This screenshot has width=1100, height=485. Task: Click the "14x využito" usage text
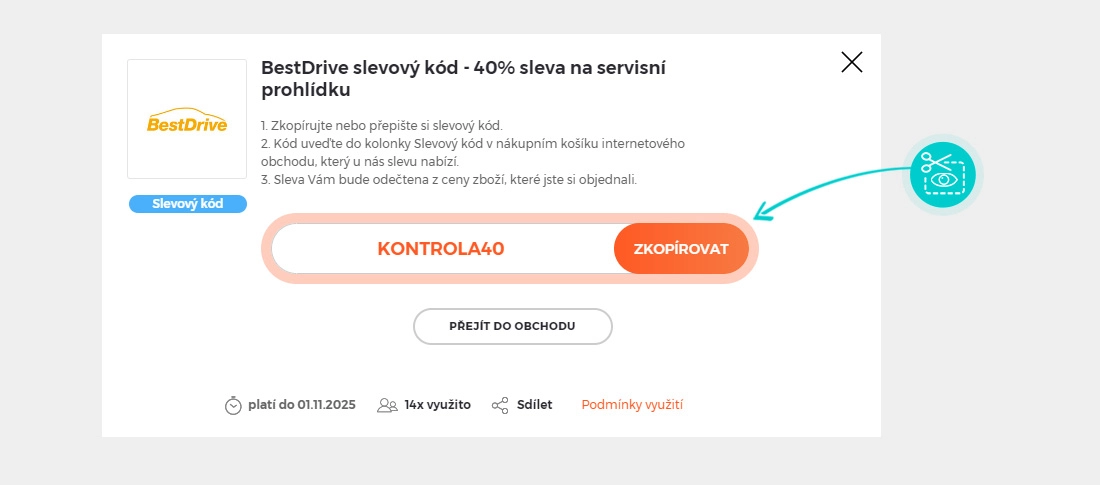[437, 405]
